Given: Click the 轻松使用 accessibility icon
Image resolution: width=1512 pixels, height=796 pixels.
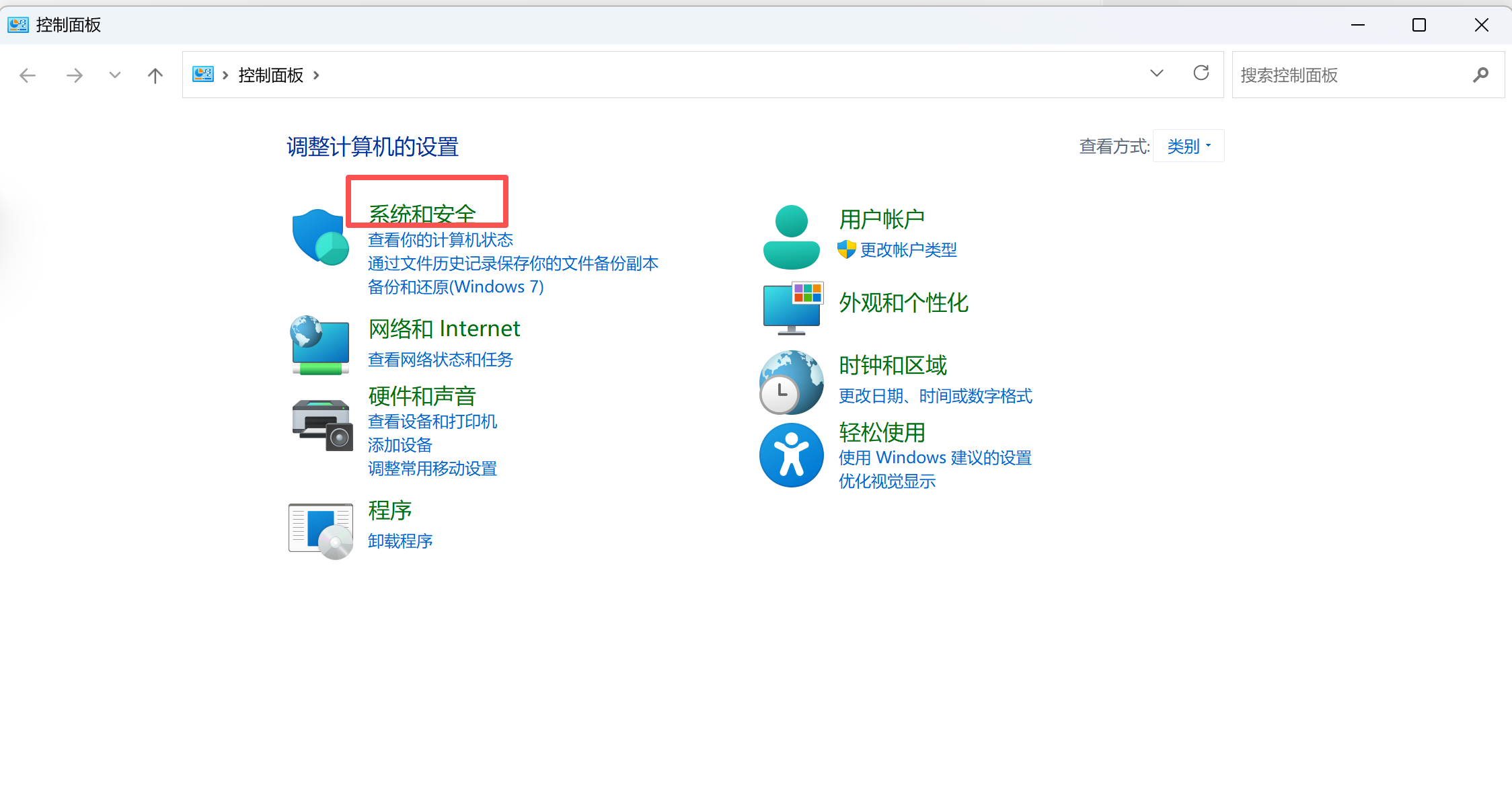Looking at the screenshot, I should pyautogui.click(x=792, y=454).
